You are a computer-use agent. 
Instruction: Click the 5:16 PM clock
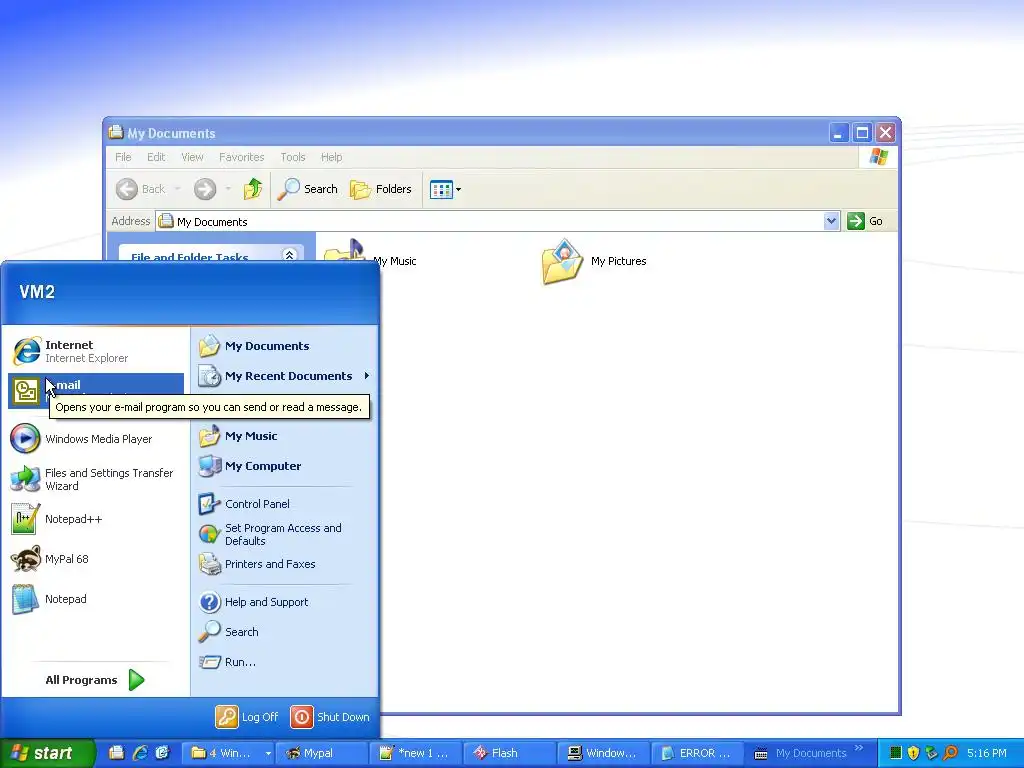[987, 753]
